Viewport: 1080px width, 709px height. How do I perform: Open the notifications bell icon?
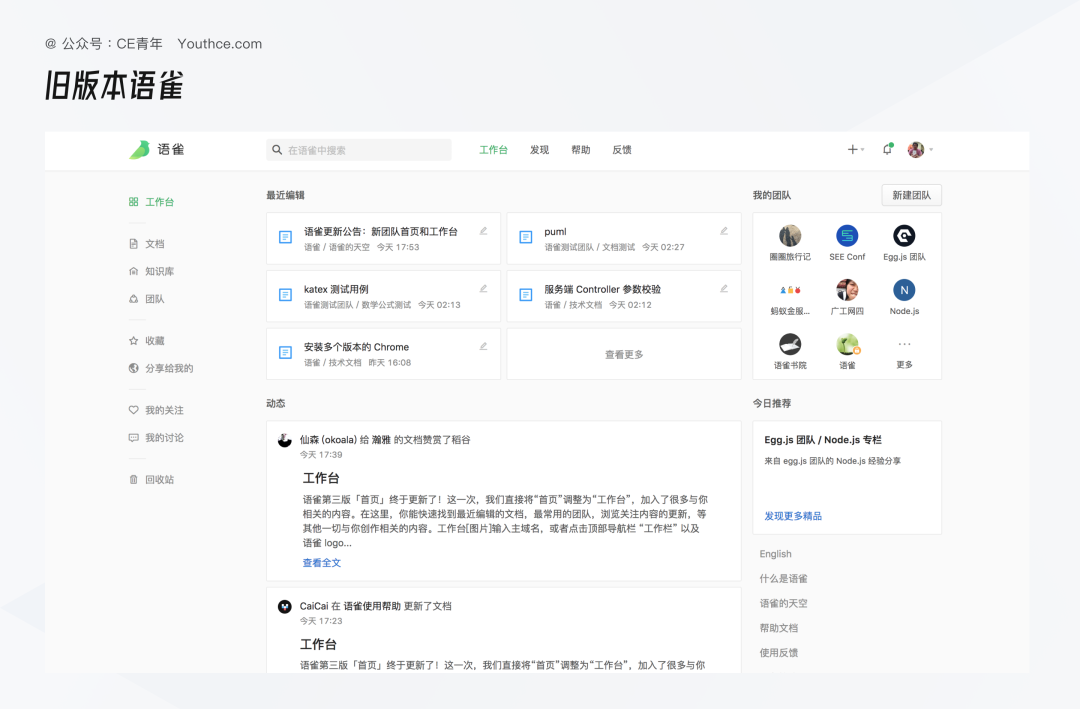(x=888, y=149)
